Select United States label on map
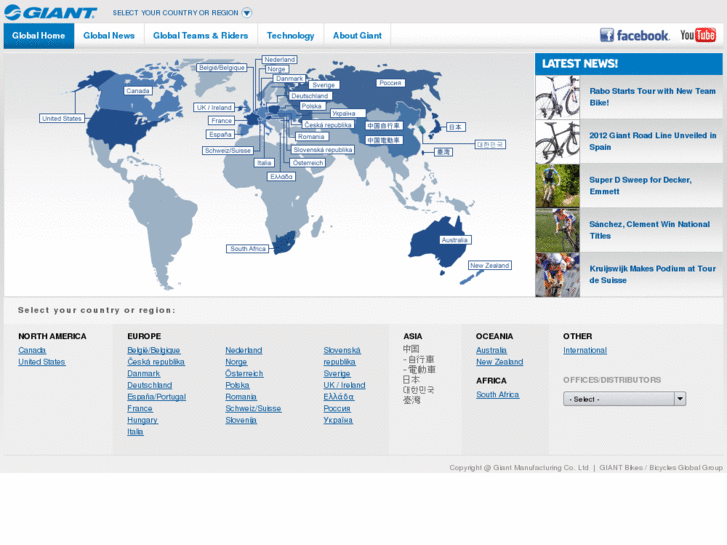Screen dimensions: 727x545 coord(62,119)
